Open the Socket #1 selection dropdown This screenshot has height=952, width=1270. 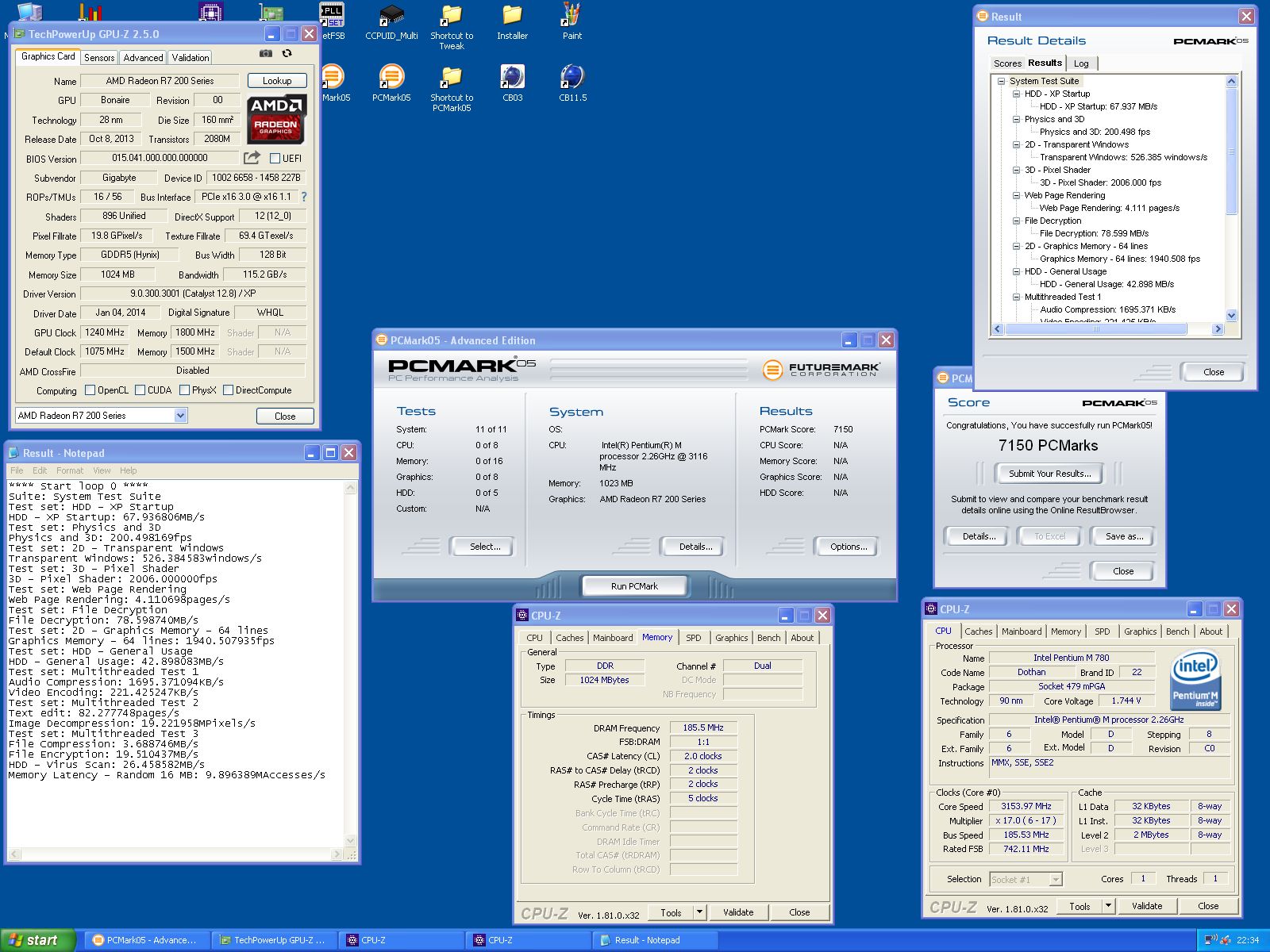click(1055, 879)
